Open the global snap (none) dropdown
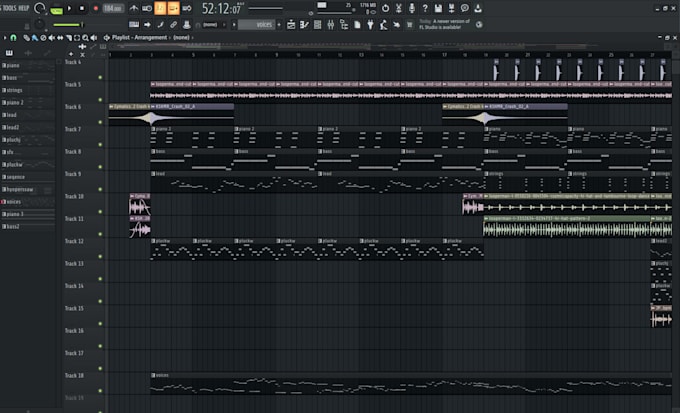 pyautogui.click(x=211, y=25)
